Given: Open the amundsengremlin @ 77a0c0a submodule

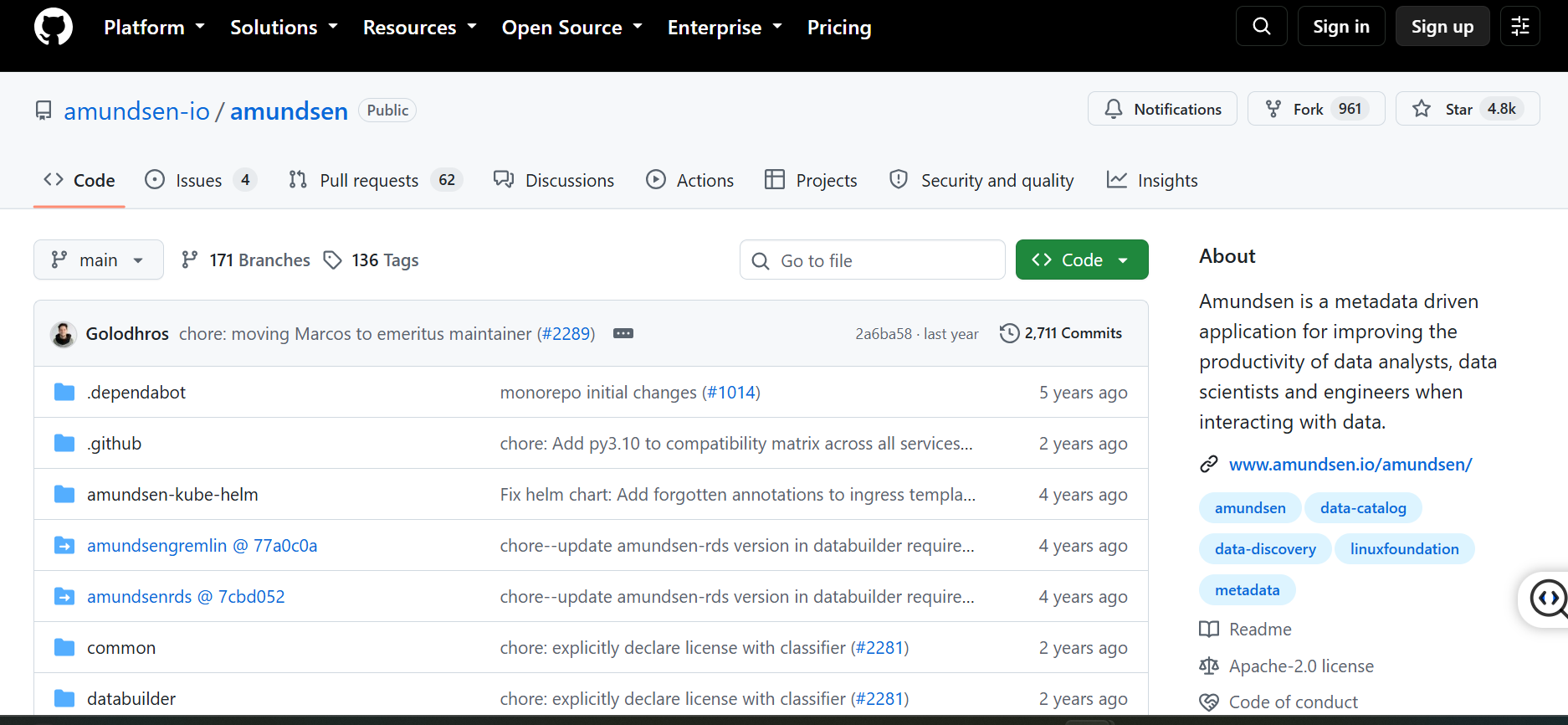Looking at the screenshot, I should point(202,545).
